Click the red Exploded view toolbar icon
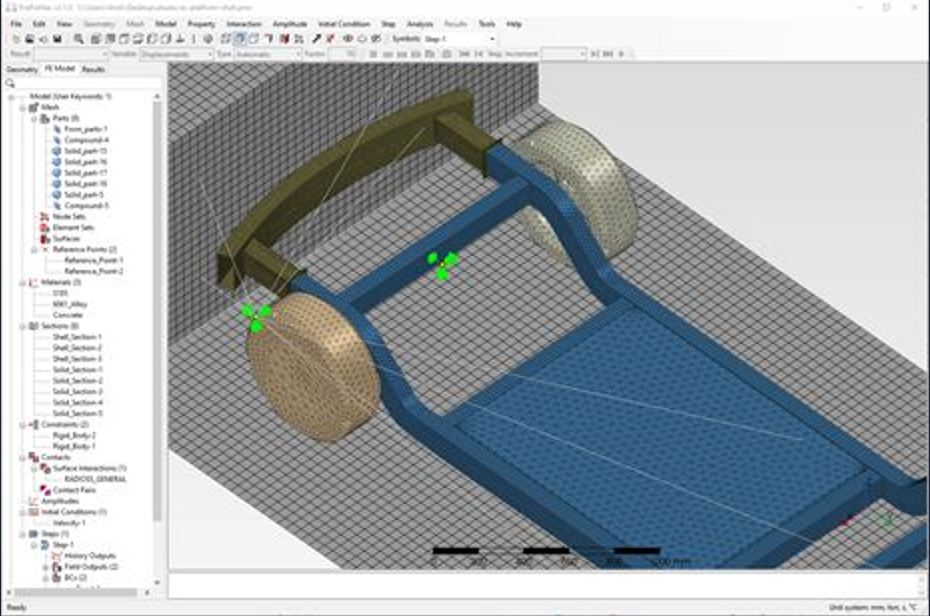The width and height of the screenshot is (930, 616). pos(284,39)
